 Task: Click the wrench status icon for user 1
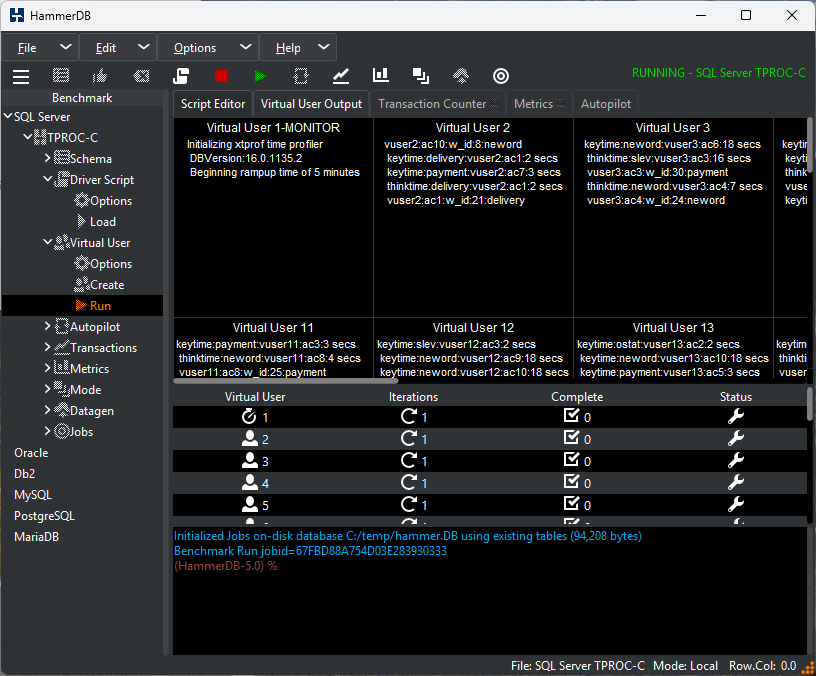tap(736, 416)
